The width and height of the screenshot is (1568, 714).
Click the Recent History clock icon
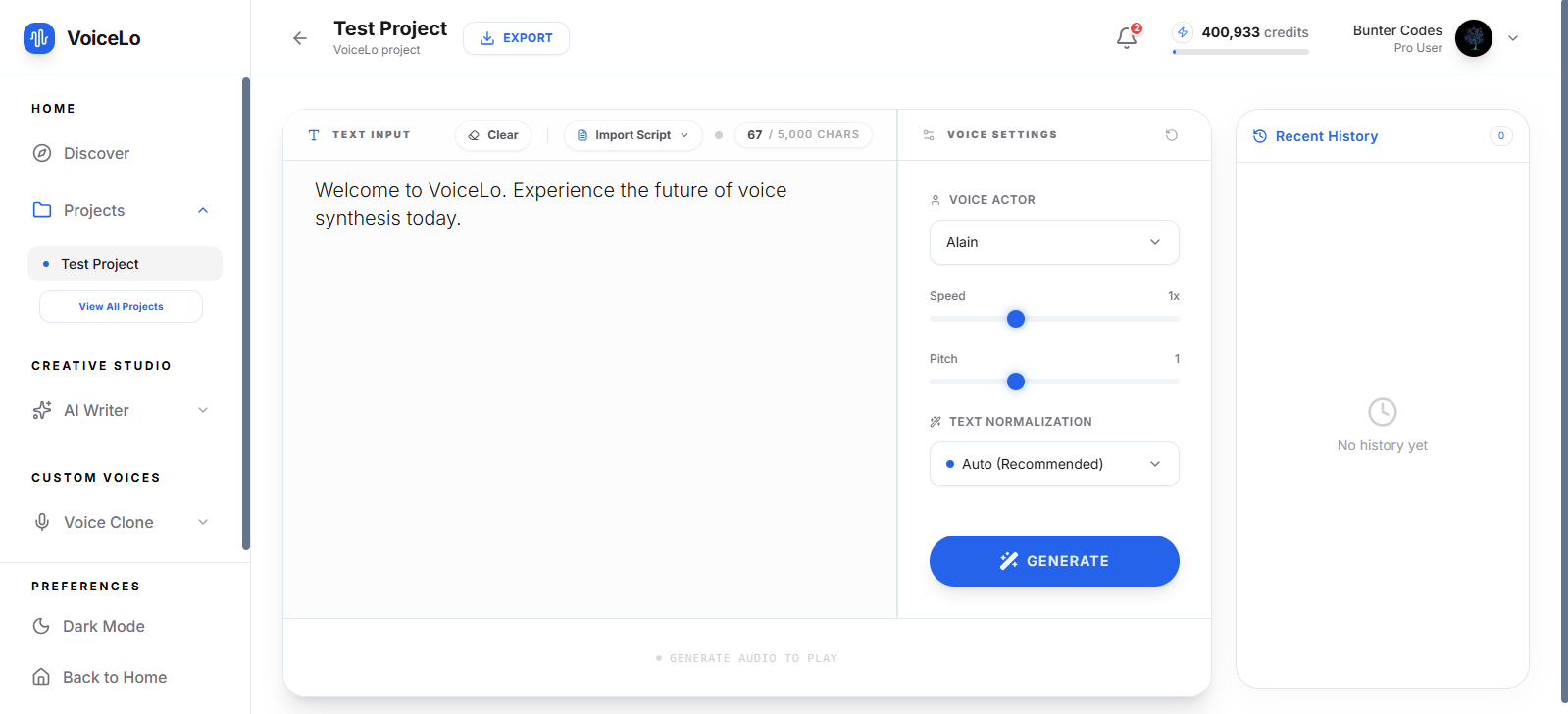coord(1260,136)
